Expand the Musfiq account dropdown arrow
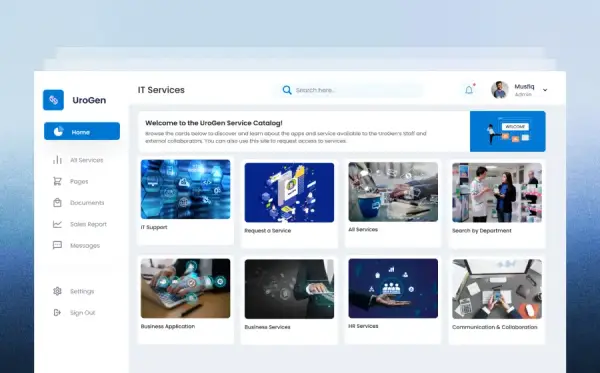 tap(545, 90)
